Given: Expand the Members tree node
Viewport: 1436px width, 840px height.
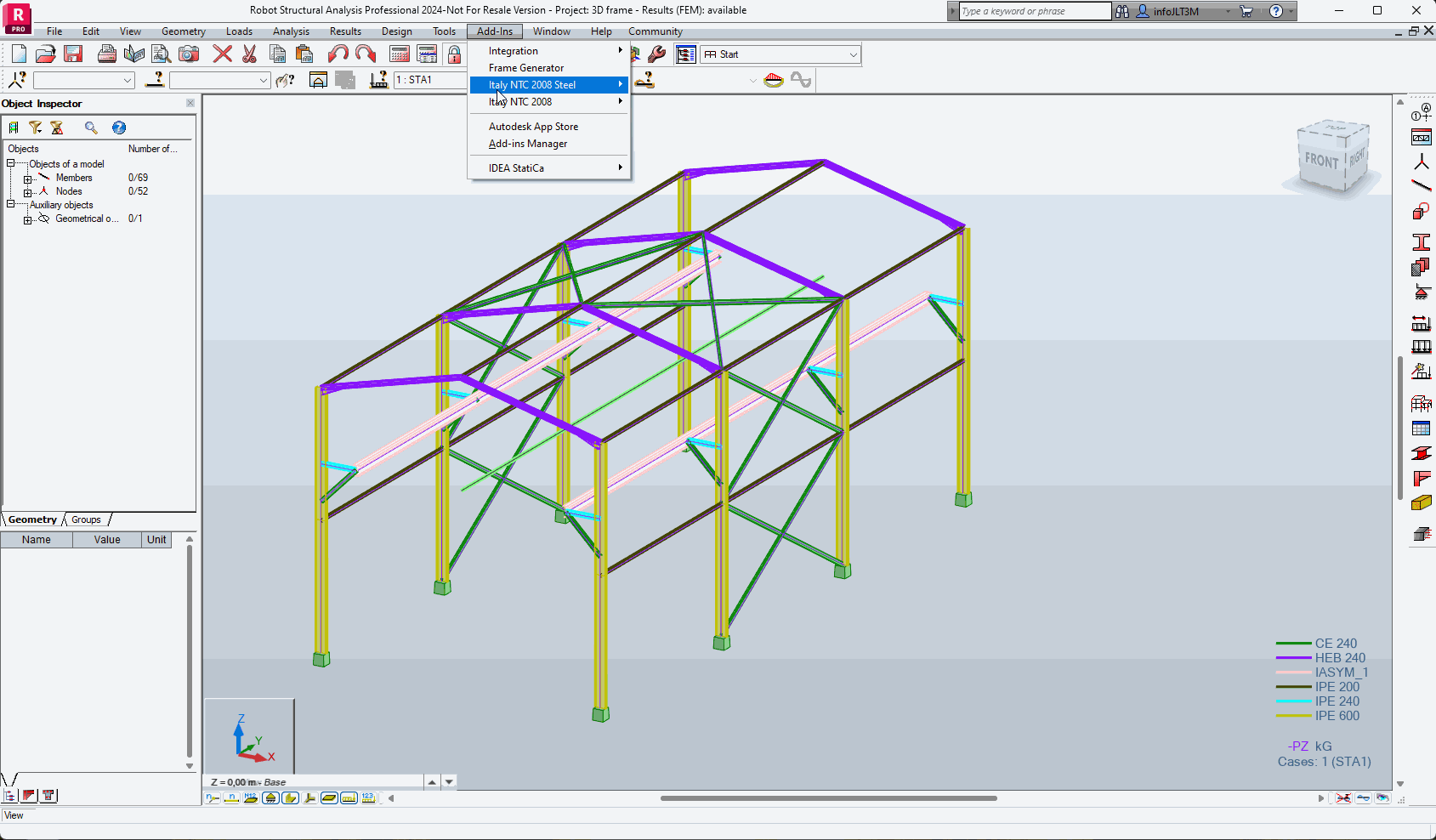Looking at the screenshot, I should coord(27,179).
